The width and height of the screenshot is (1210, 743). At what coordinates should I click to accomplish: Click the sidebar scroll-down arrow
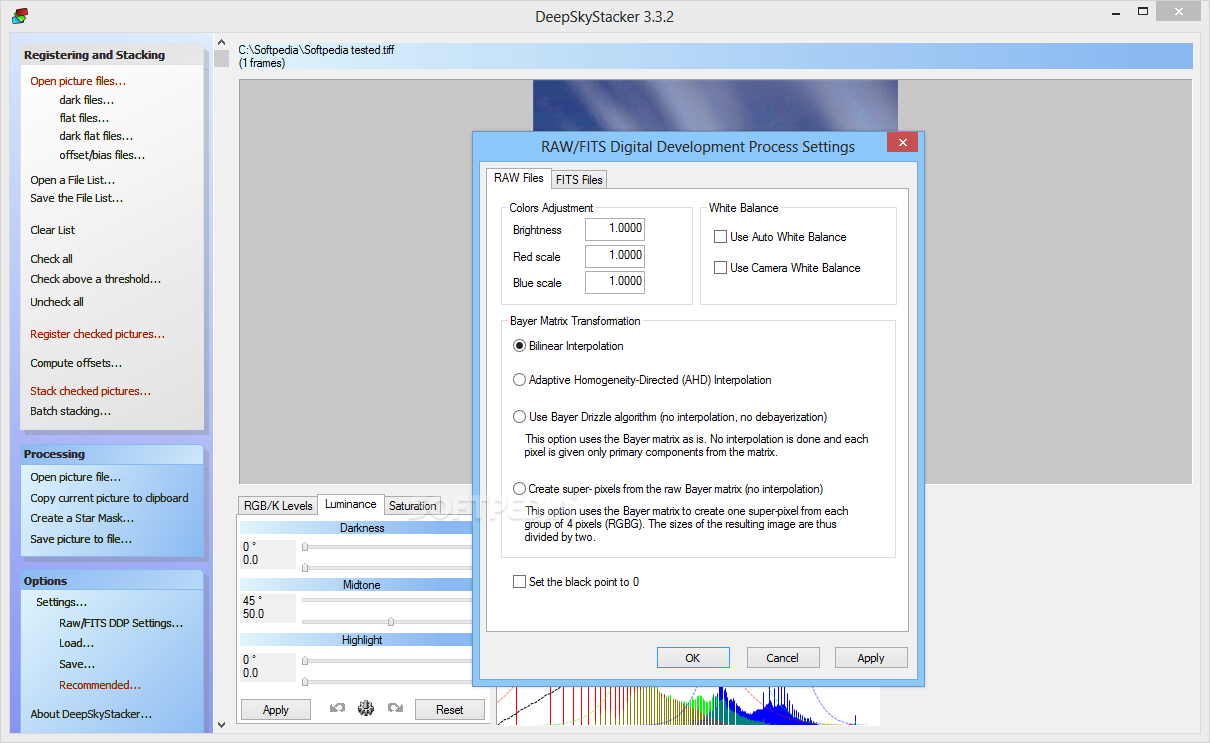[x=221, y=725]
